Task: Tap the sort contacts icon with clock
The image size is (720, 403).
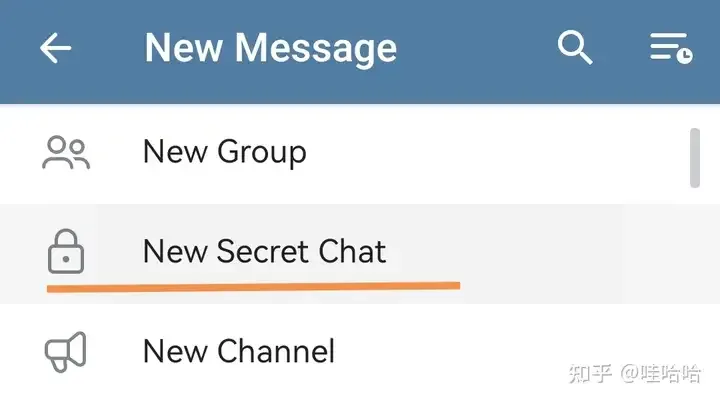Action: [x=671, y=48]
